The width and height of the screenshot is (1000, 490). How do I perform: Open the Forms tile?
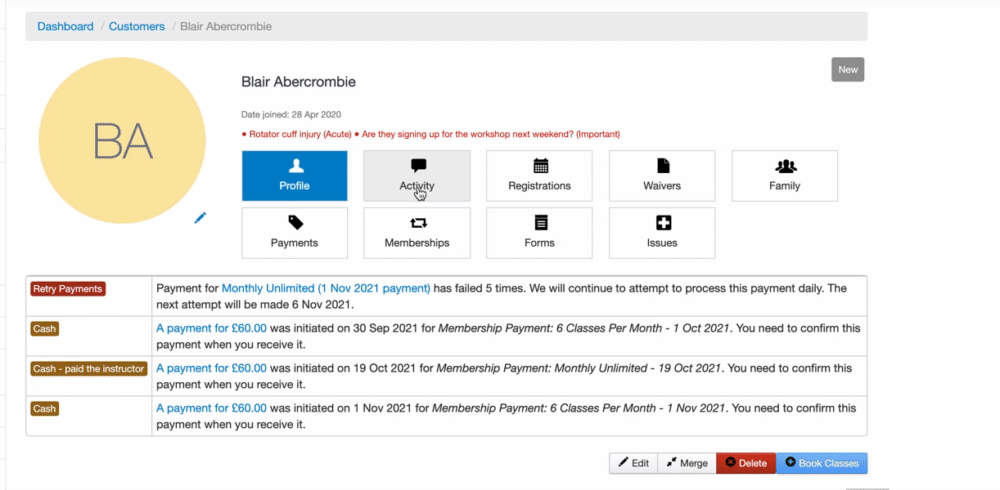539,233
